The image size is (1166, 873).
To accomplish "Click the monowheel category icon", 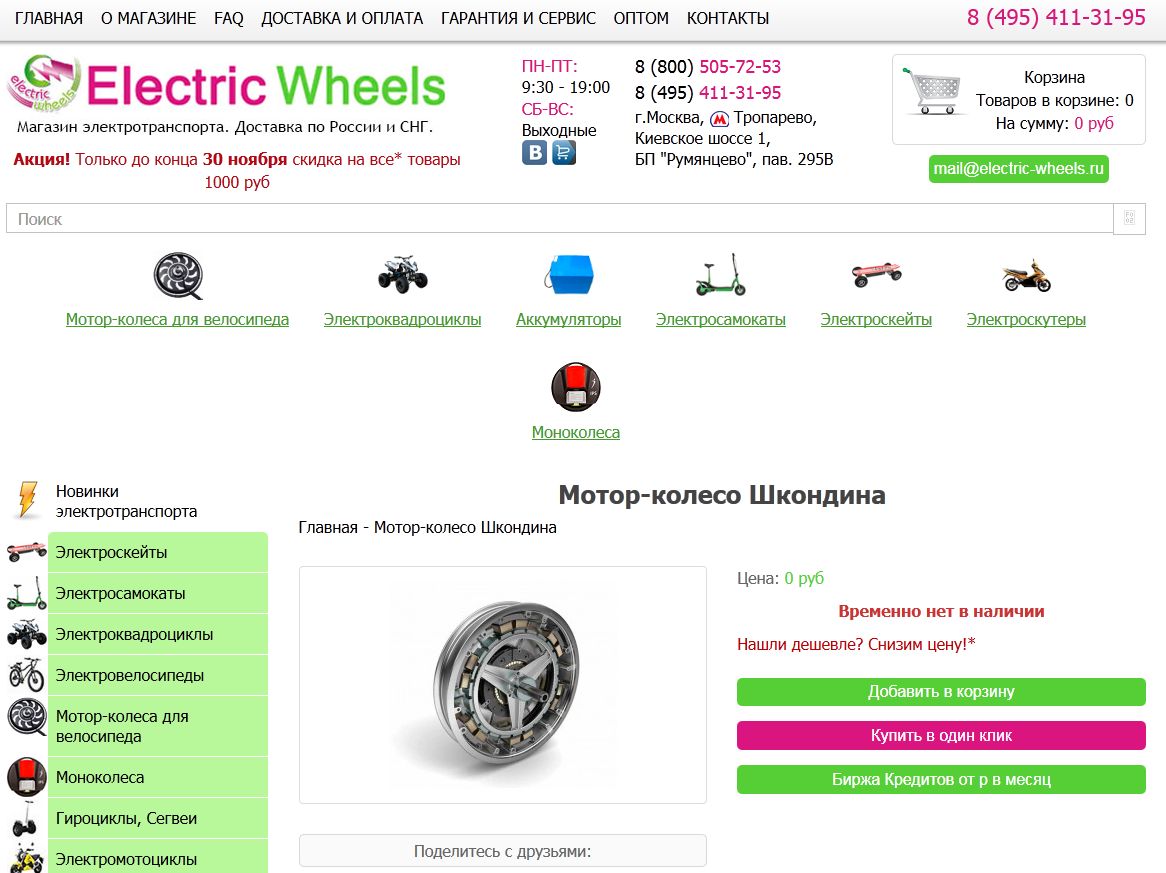I will click(x=576, y=387).
